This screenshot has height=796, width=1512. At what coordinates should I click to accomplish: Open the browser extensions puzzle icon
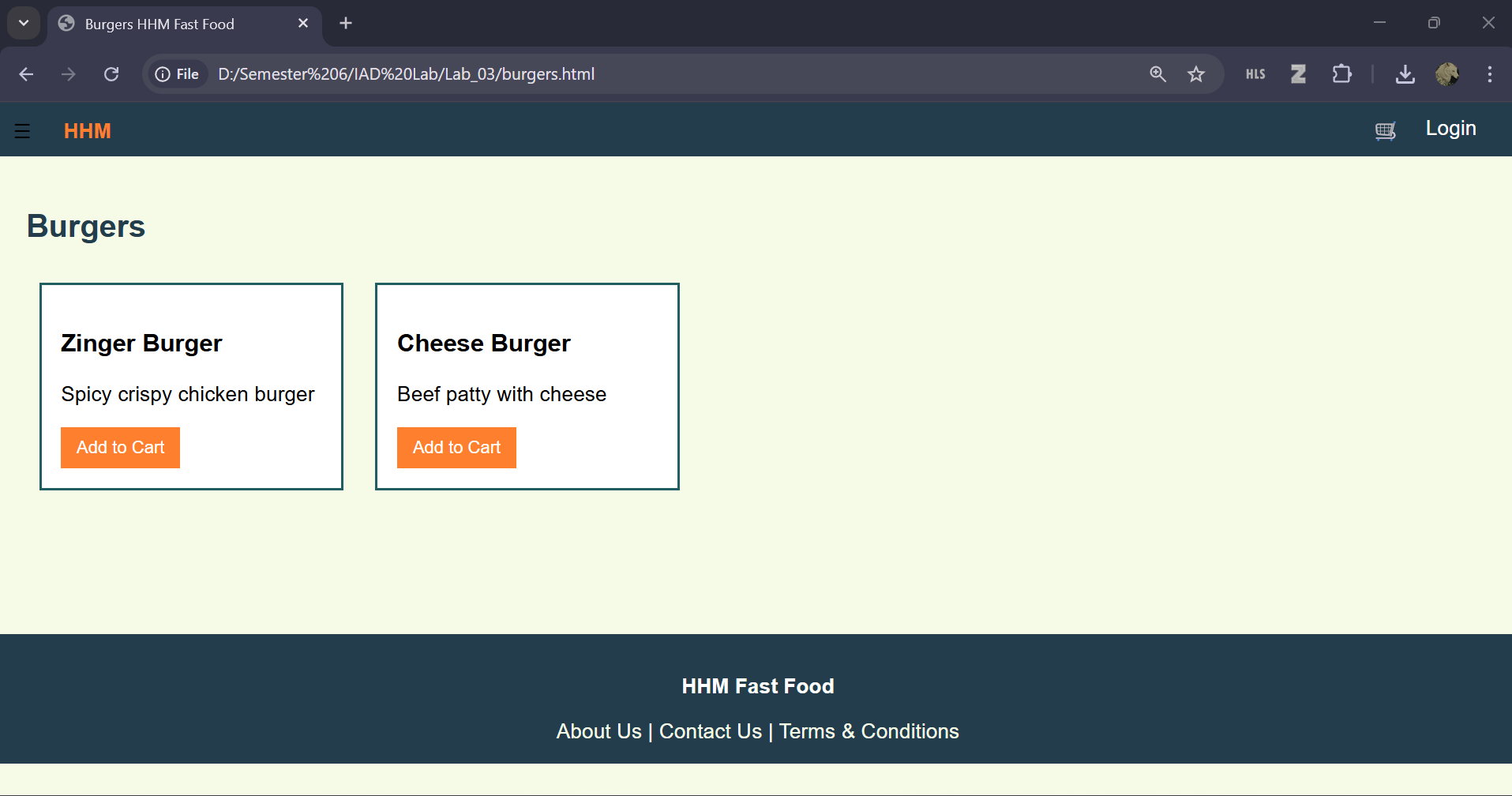1341,74
